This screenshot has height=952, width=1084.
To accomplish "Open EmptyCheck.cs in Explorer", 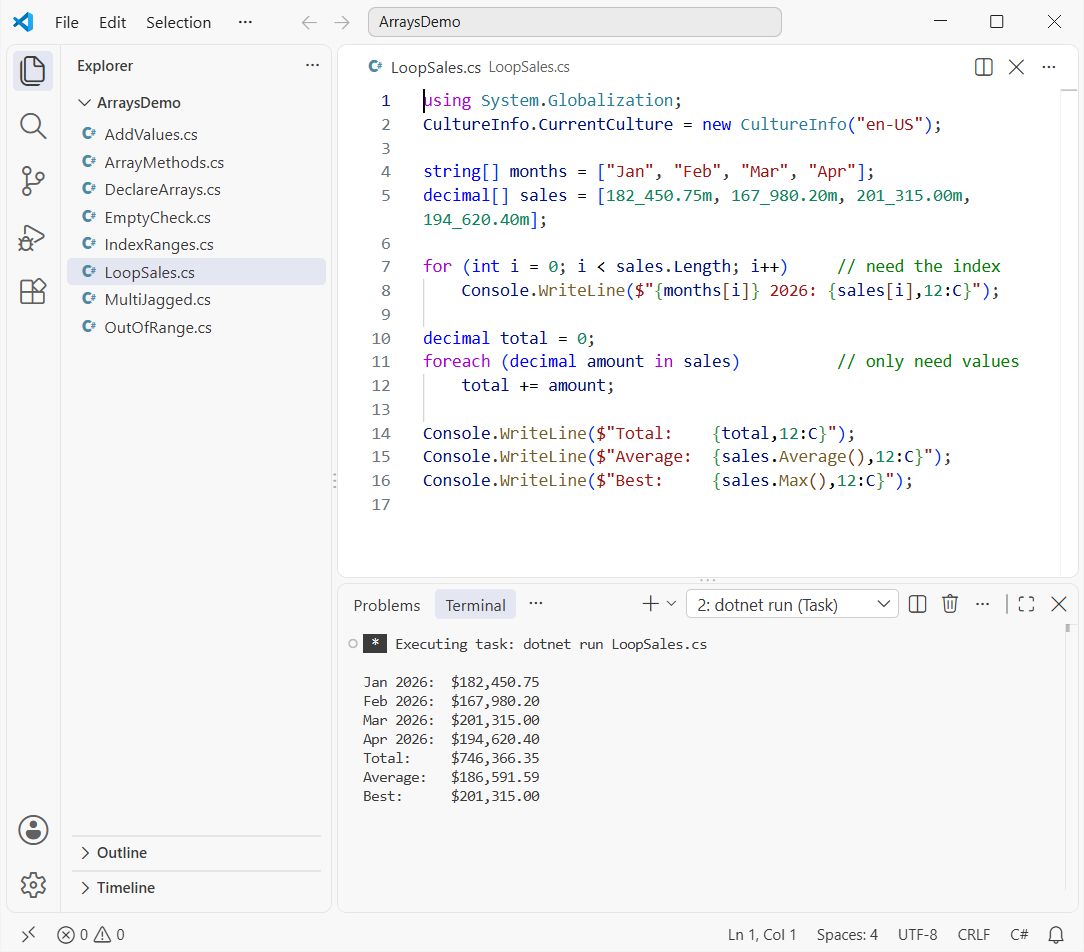I will [196, 217].
